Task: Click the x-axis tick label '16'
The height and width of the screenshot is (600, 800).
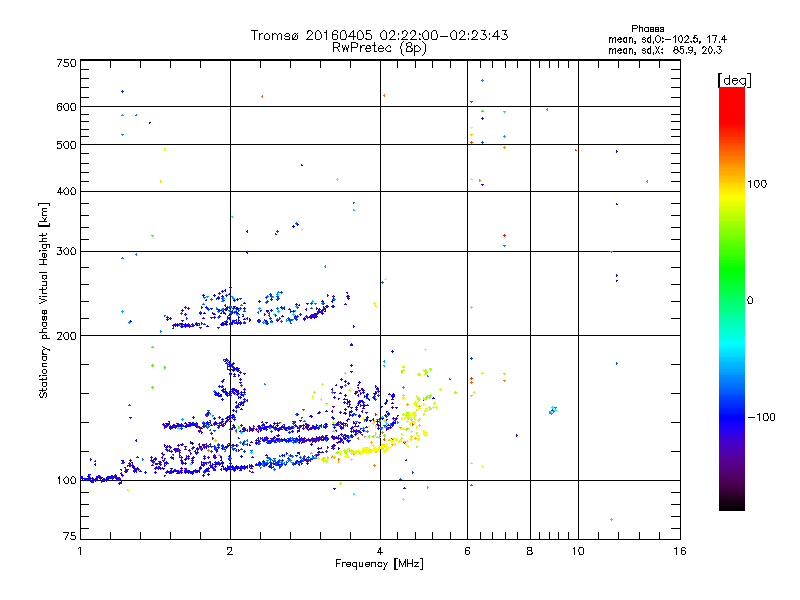Action: [x=680, y=551]
